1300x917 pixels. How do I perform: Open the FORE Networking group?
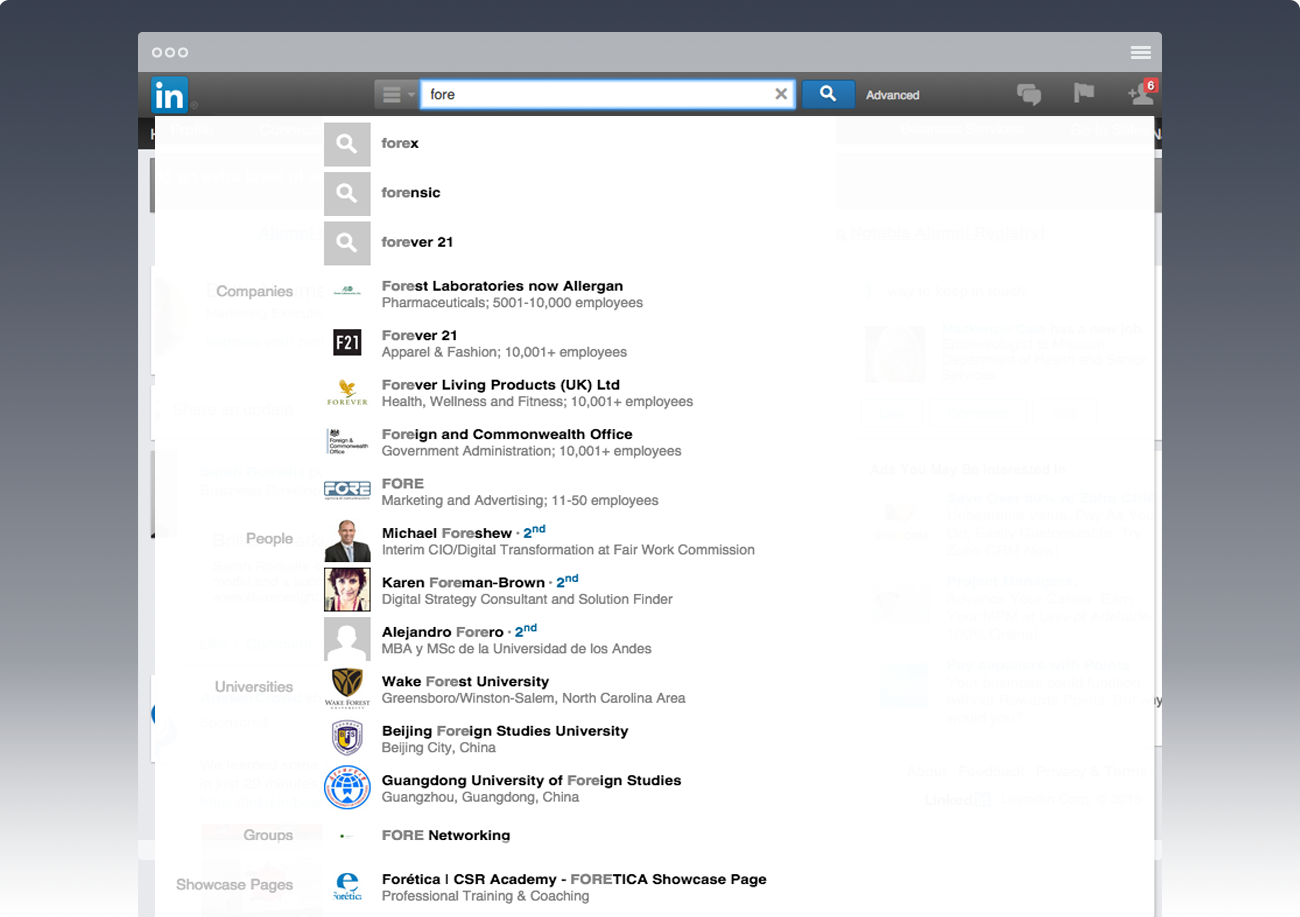446,835
